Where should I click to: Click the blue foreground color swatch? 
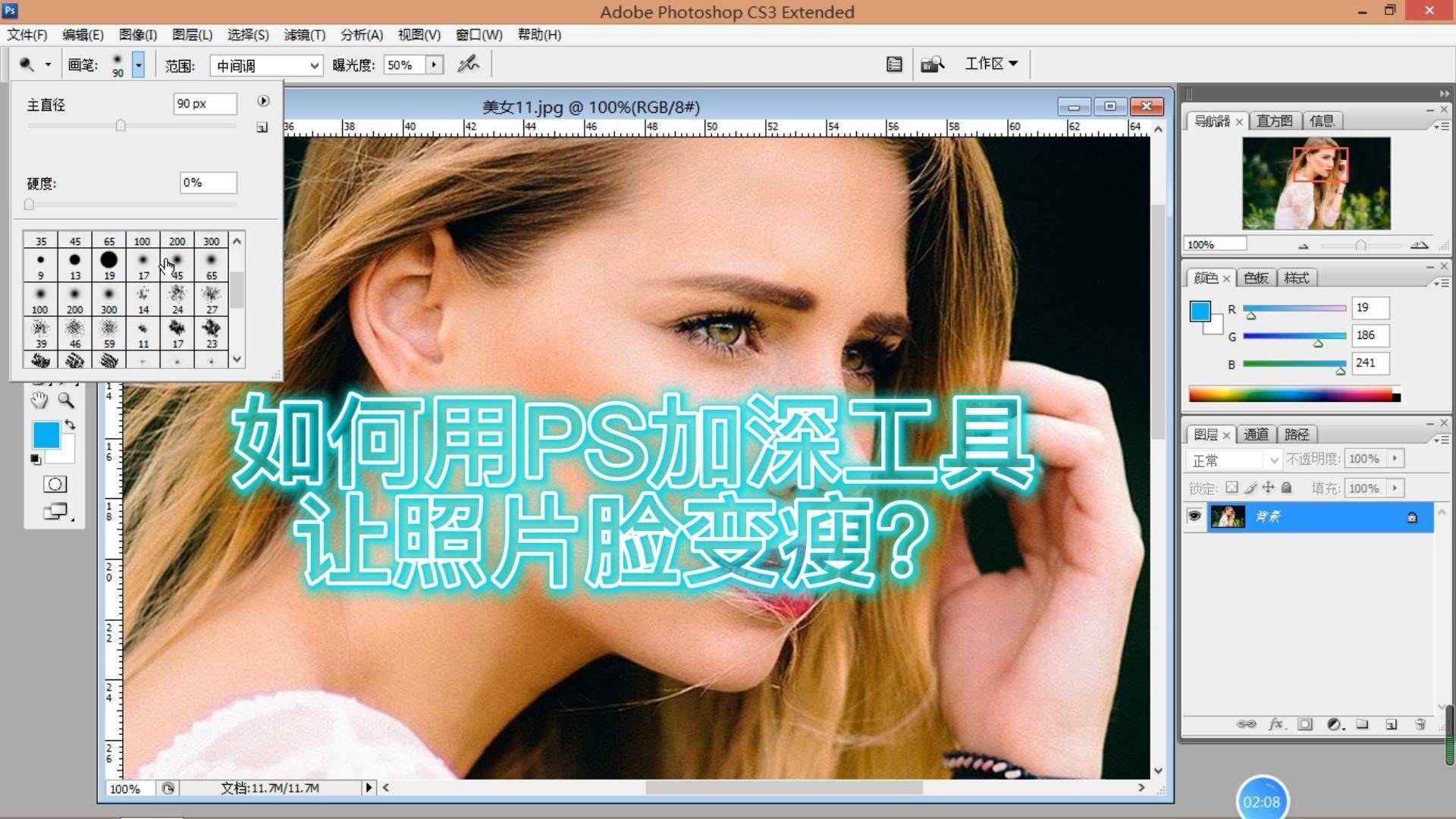[x=45, y=435]
